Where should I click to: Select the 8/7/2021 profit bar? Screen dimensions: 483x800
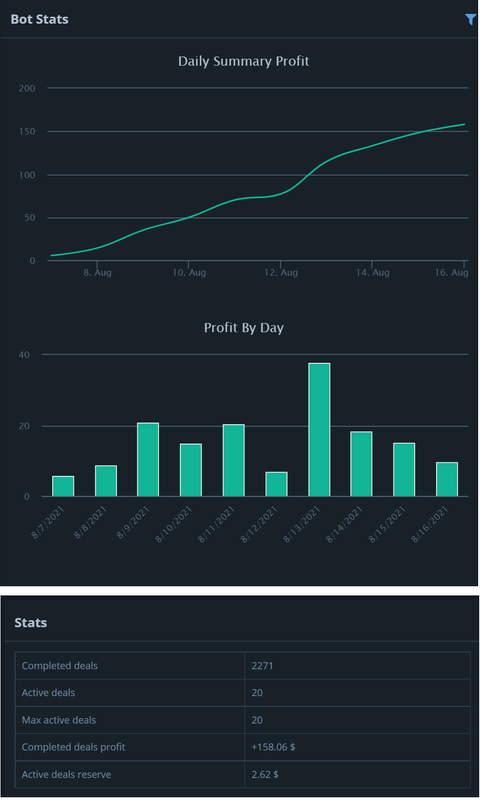(x=63, y=486)
